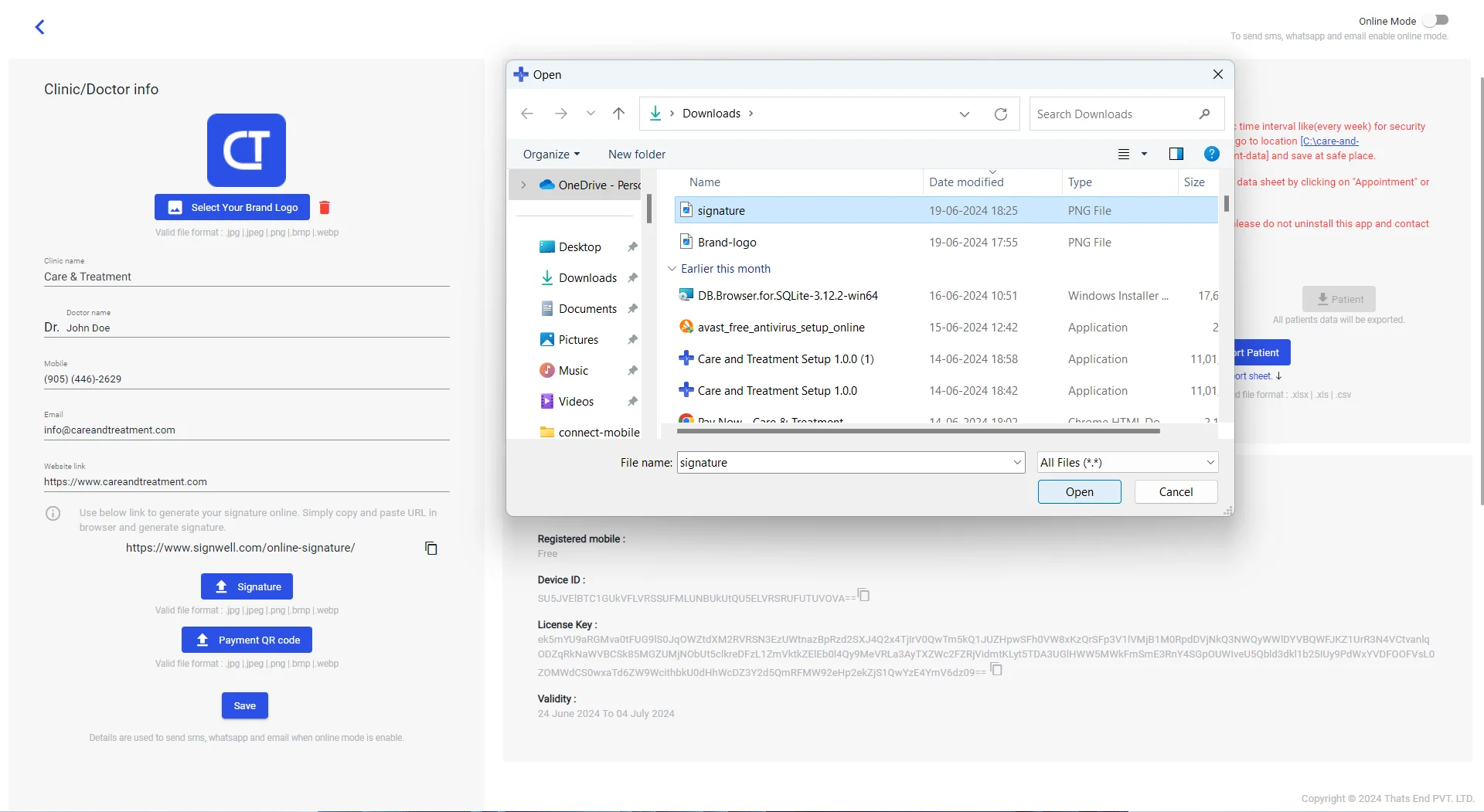This screenshot has width=1484, height=812.
Task: Save the clinic details
Action: pyautogui.click(x=245, y=705)
